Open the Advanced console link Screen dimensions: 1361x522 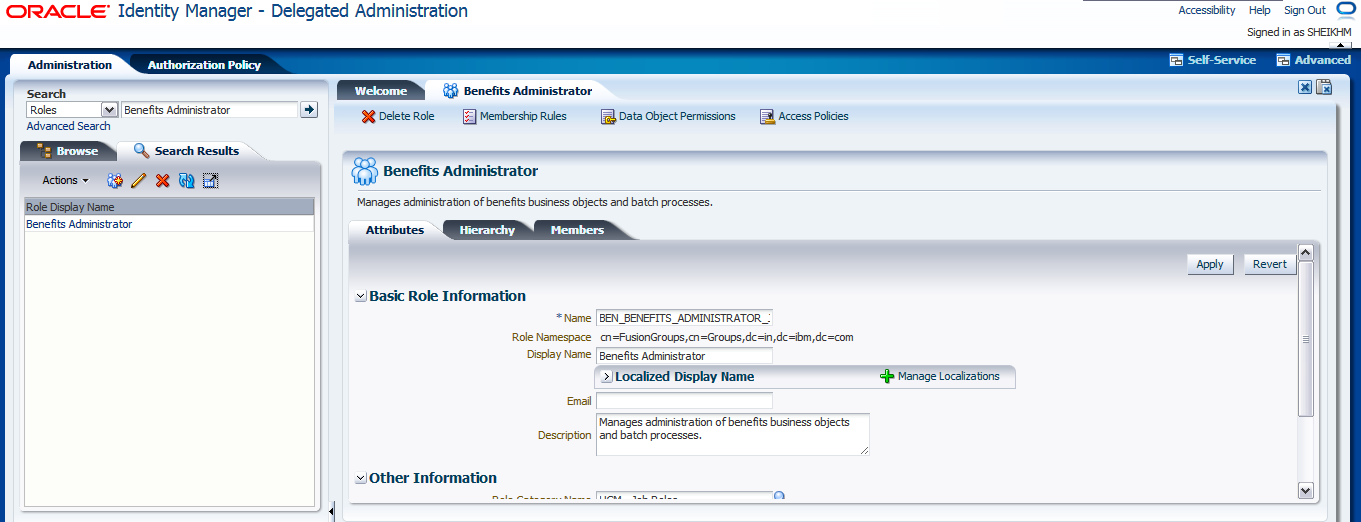(1314, 60)
